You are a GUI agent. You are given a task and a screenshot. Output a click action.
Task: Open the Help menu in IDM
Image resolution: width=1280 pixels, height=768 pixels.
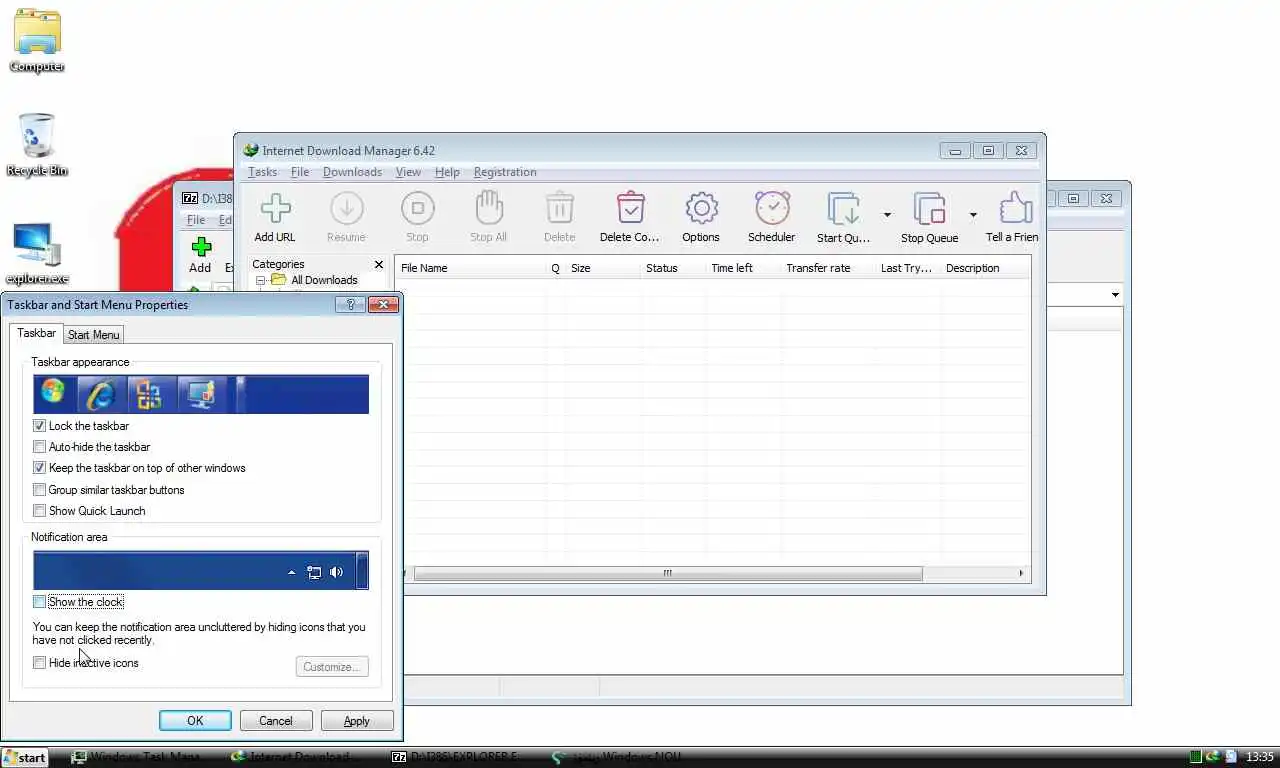point(447,172)
